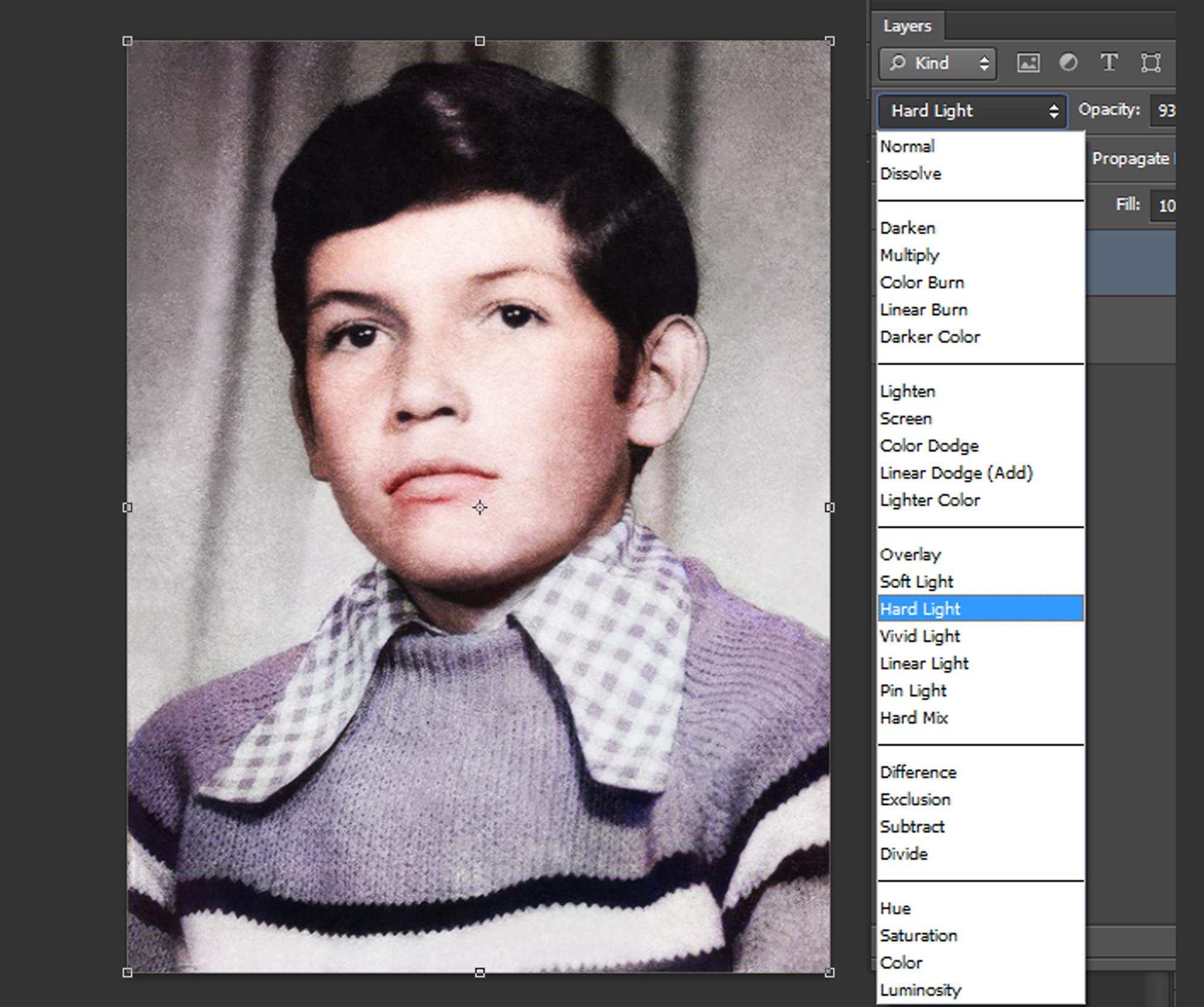
Task: Click the top-left transform corner handle
Action: [127, 41]
